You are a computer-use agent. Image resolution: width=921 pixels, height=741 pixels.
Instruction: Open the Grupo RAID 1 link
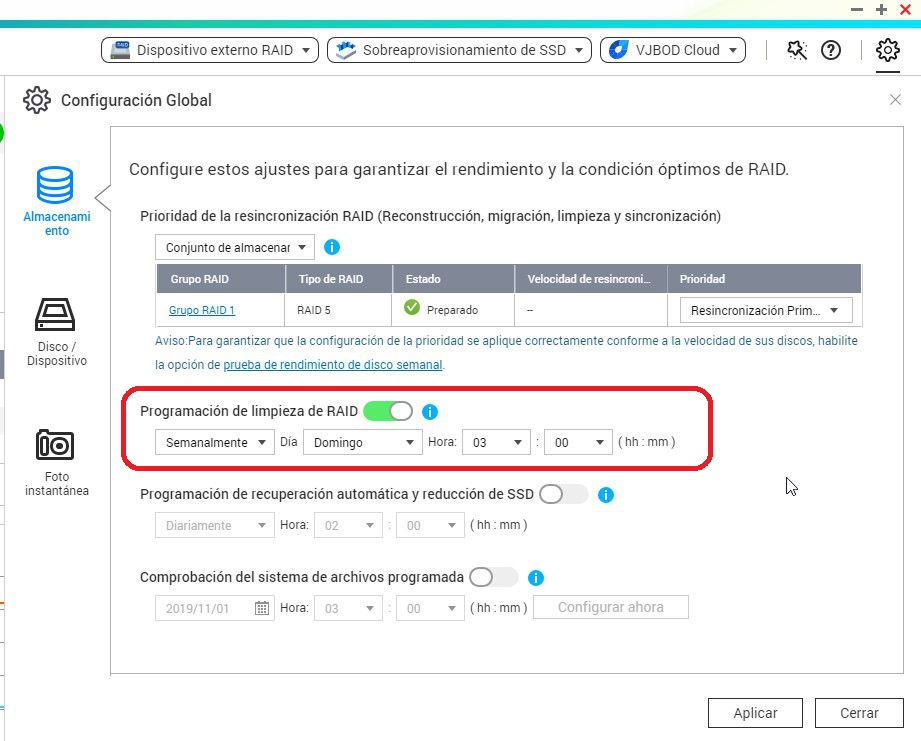tap(202, 311)
